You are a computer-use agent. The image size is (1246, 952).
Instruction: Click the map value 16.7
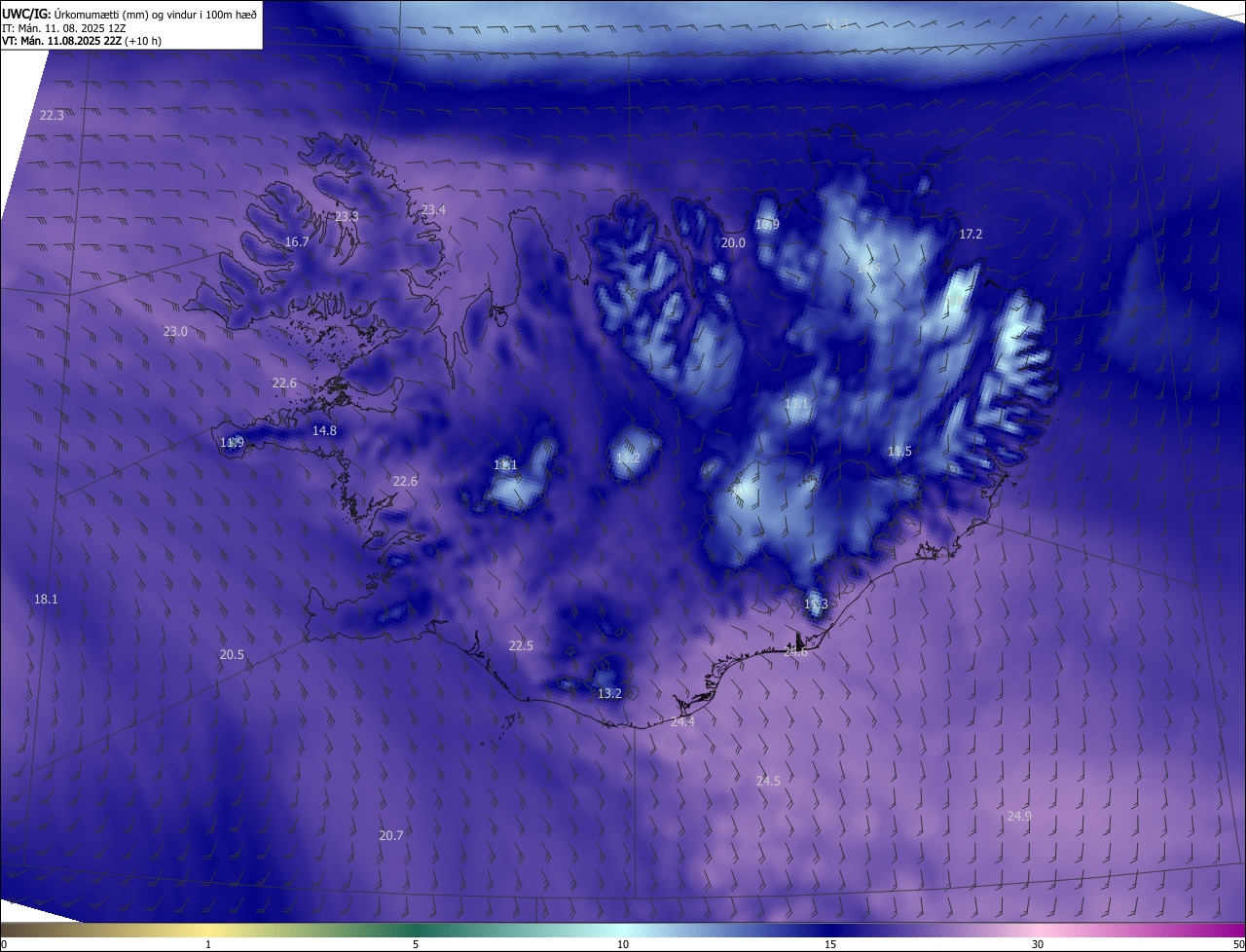[297, 241]
